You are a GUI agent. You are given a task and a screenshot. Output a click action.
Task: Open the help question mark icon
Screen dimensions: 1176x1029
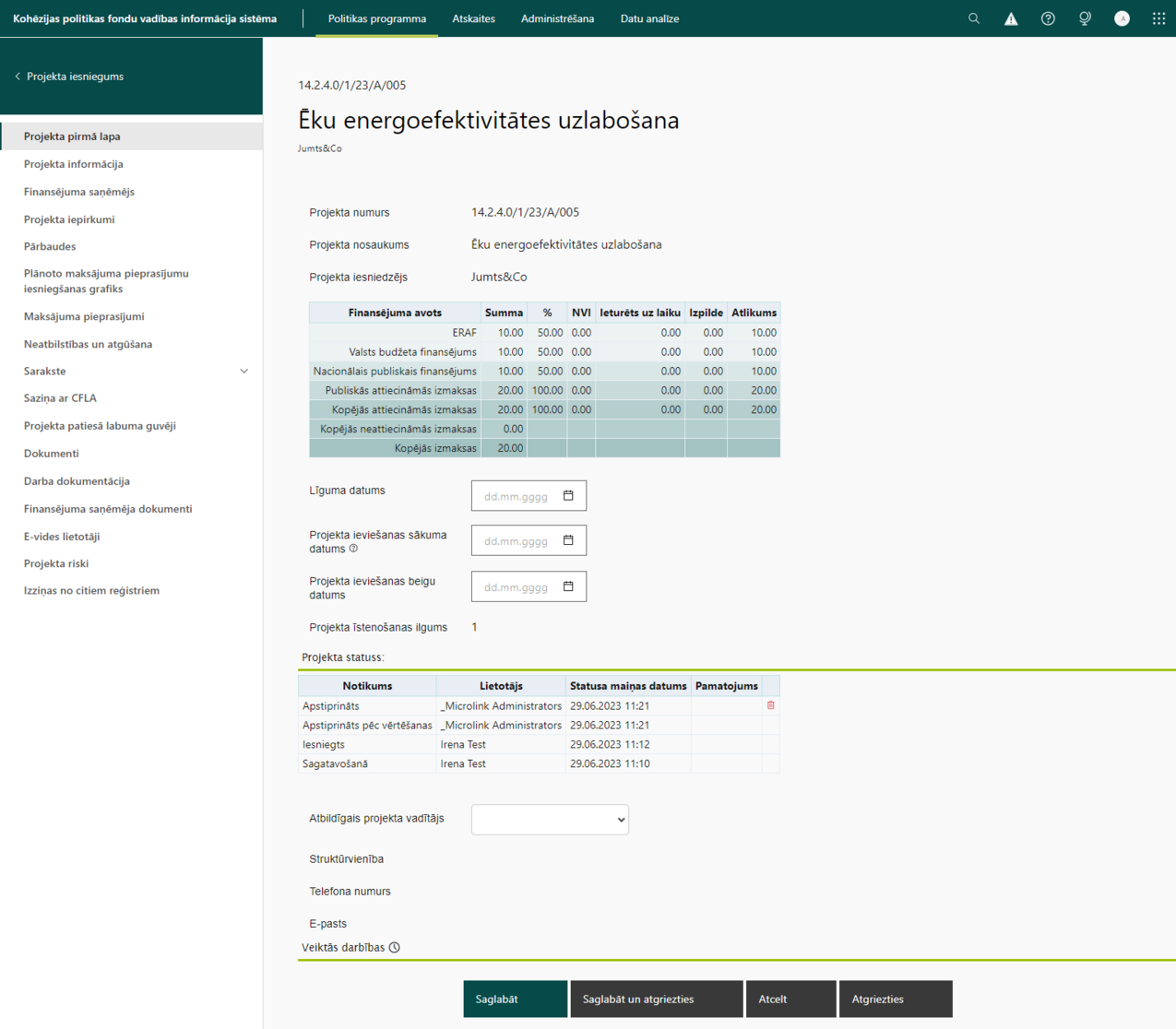(x=1048, y=18)
